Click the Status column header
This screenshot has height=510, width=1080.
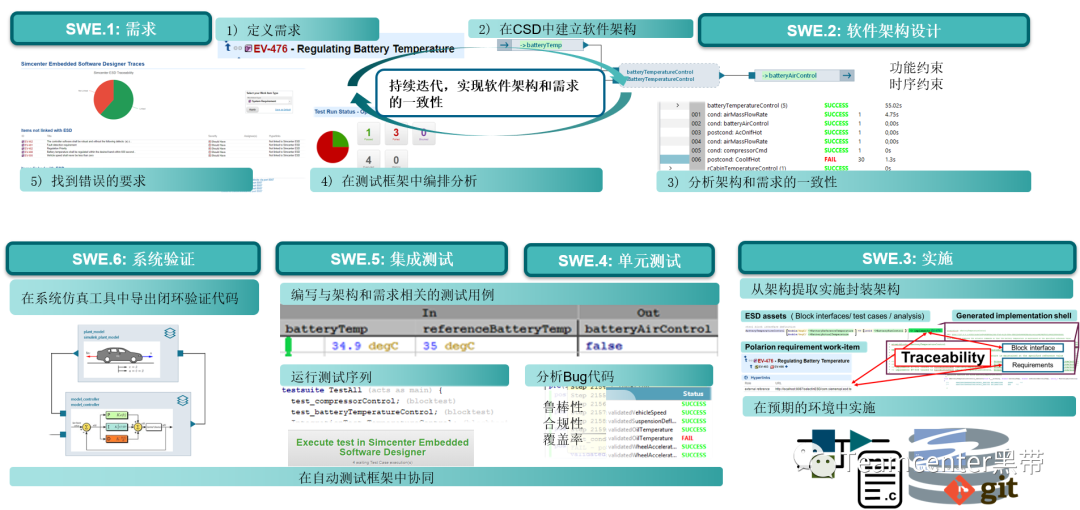pyautogui.click(x=693, y=394)
